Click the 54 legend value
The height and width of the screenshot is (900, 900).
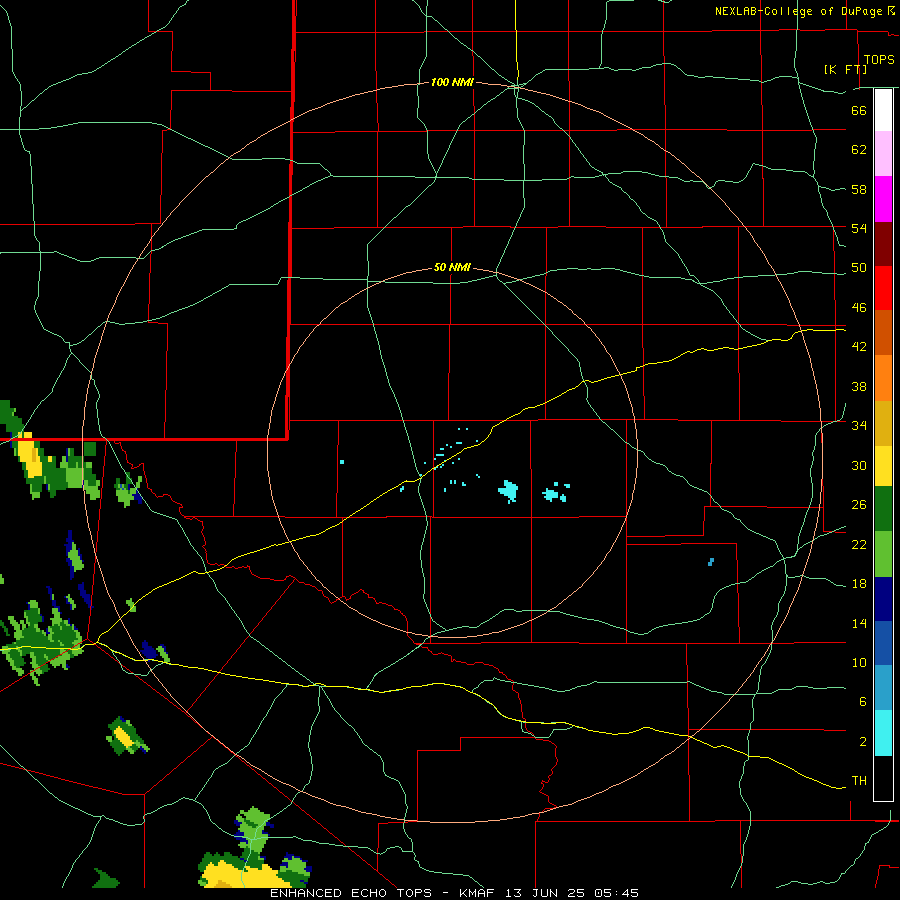click(x=859, y=228)
